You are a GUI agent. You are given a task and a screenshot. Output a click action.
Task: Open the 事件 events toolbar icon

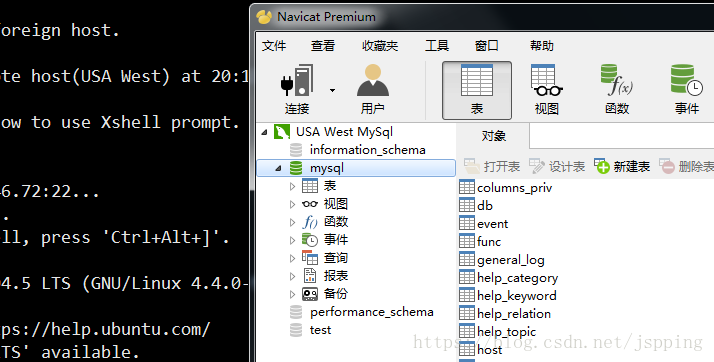pos(687,89)
